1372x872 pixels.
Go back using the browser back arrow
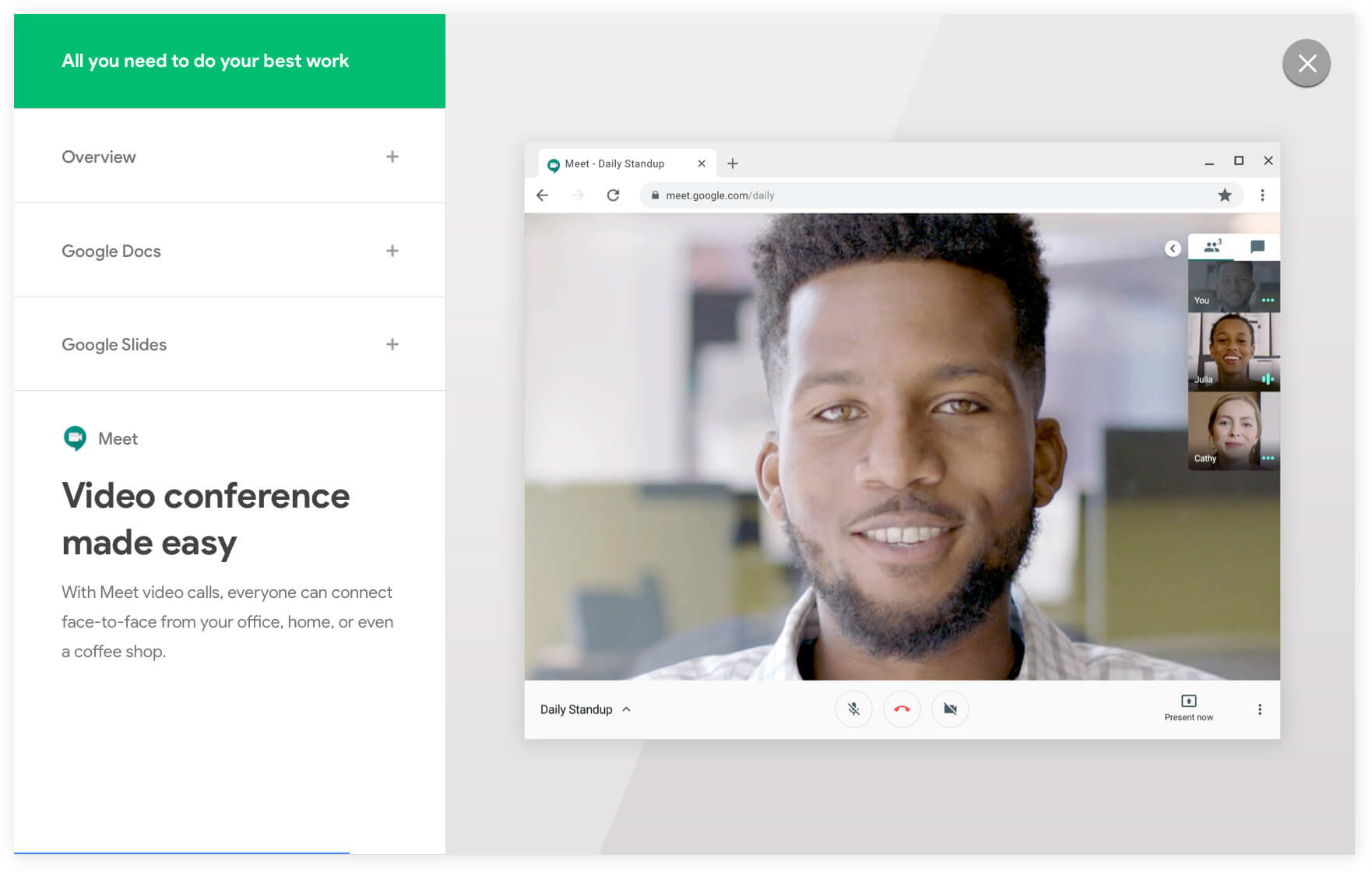543,195
